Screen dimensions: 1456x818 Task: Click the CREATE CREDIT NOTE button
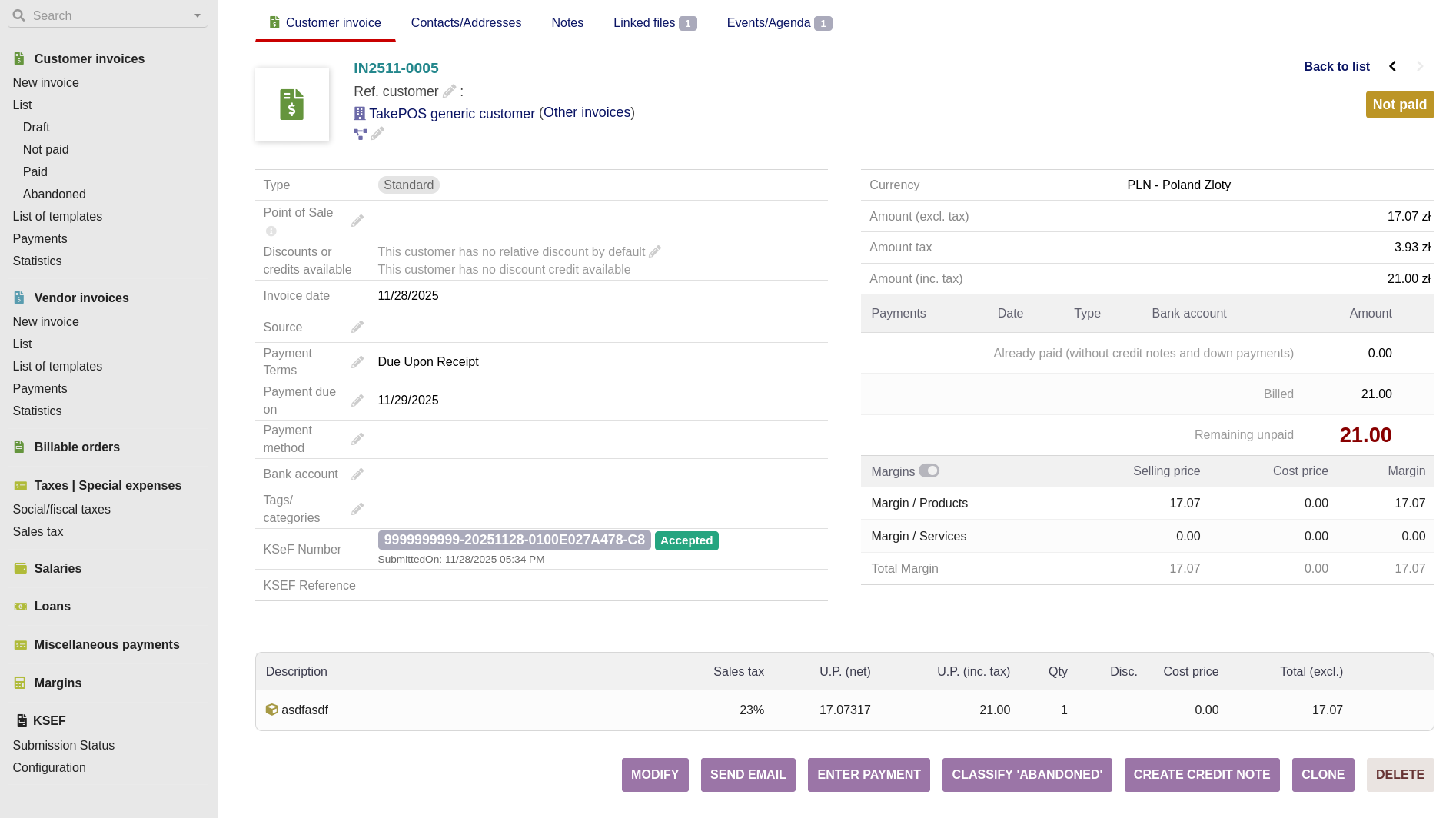click(1202, 775)
